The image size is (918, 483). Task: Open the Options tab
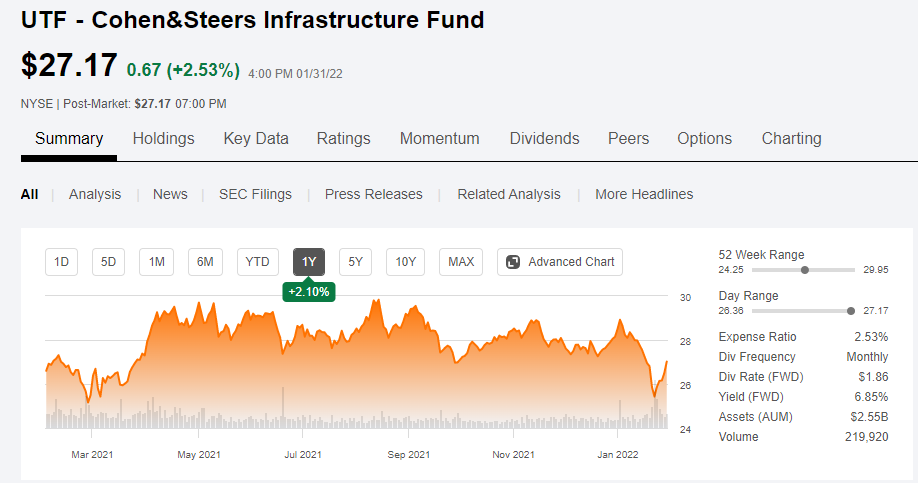click(x=704, y=139)
